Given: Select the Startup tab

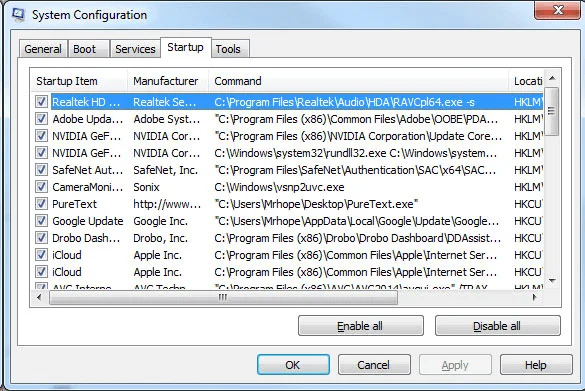Looking at the screenshot, I should 185,47.
